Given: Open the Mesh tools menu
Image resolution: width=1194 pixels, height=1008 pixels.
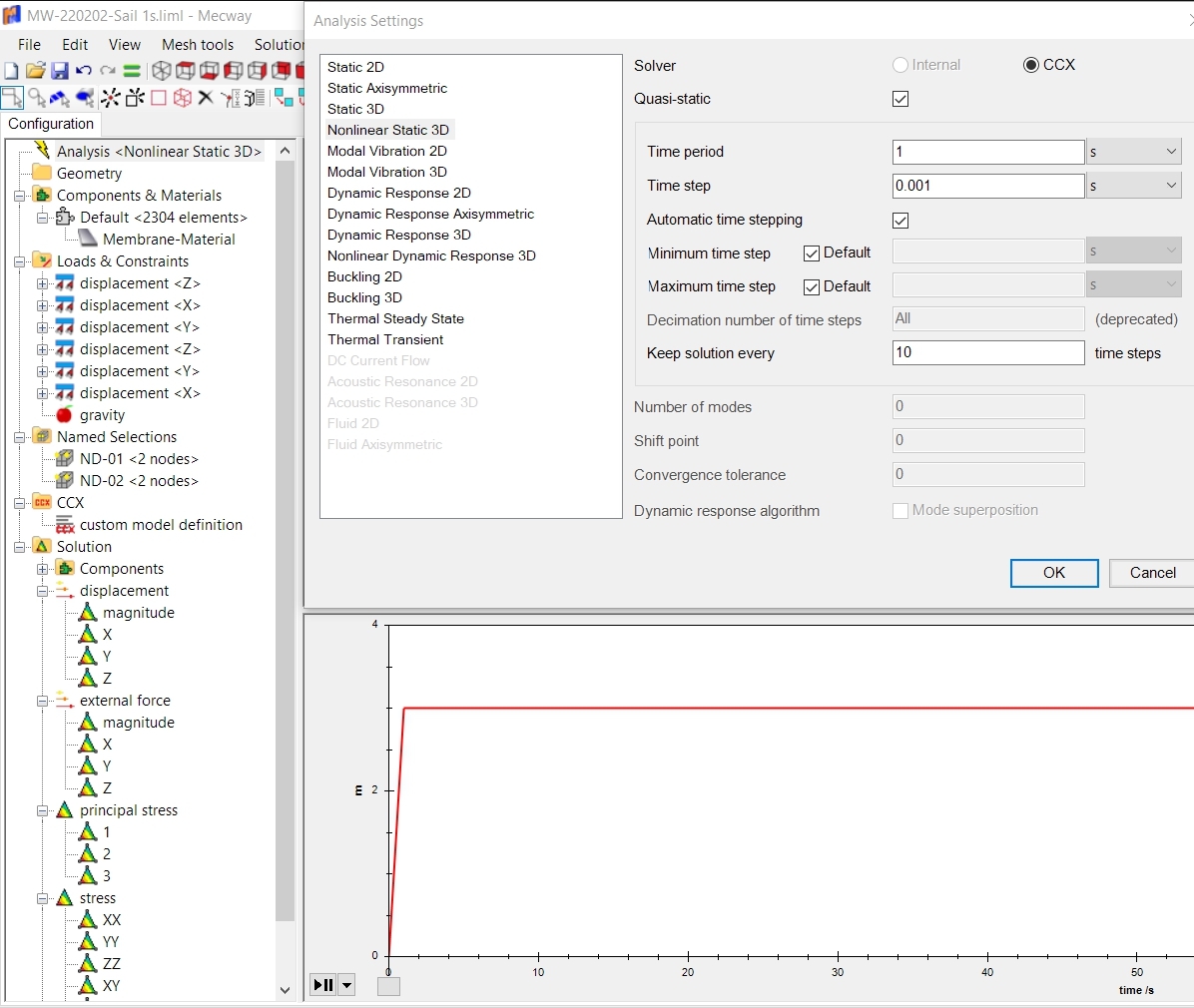Looking at the screenshot, I should pos(198,44).
